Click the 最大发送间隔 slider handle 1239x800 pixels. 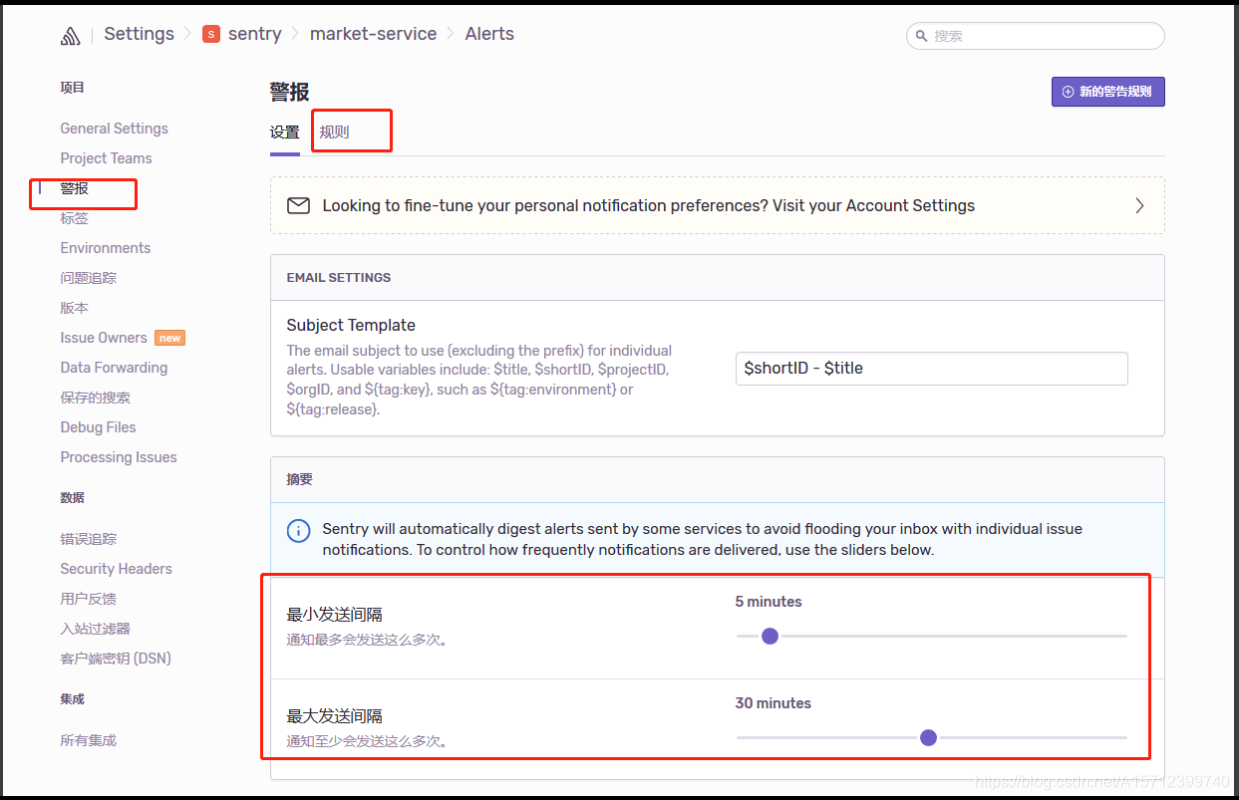[928, 738]
